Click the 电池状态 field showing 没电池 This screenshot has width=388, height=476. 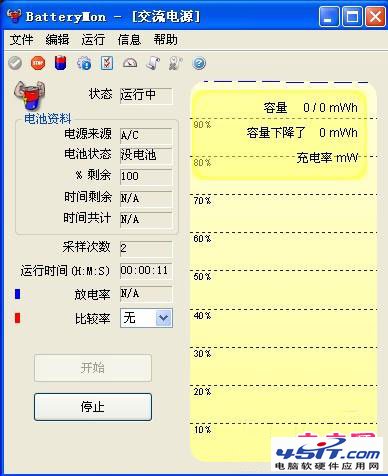(146, 156)
